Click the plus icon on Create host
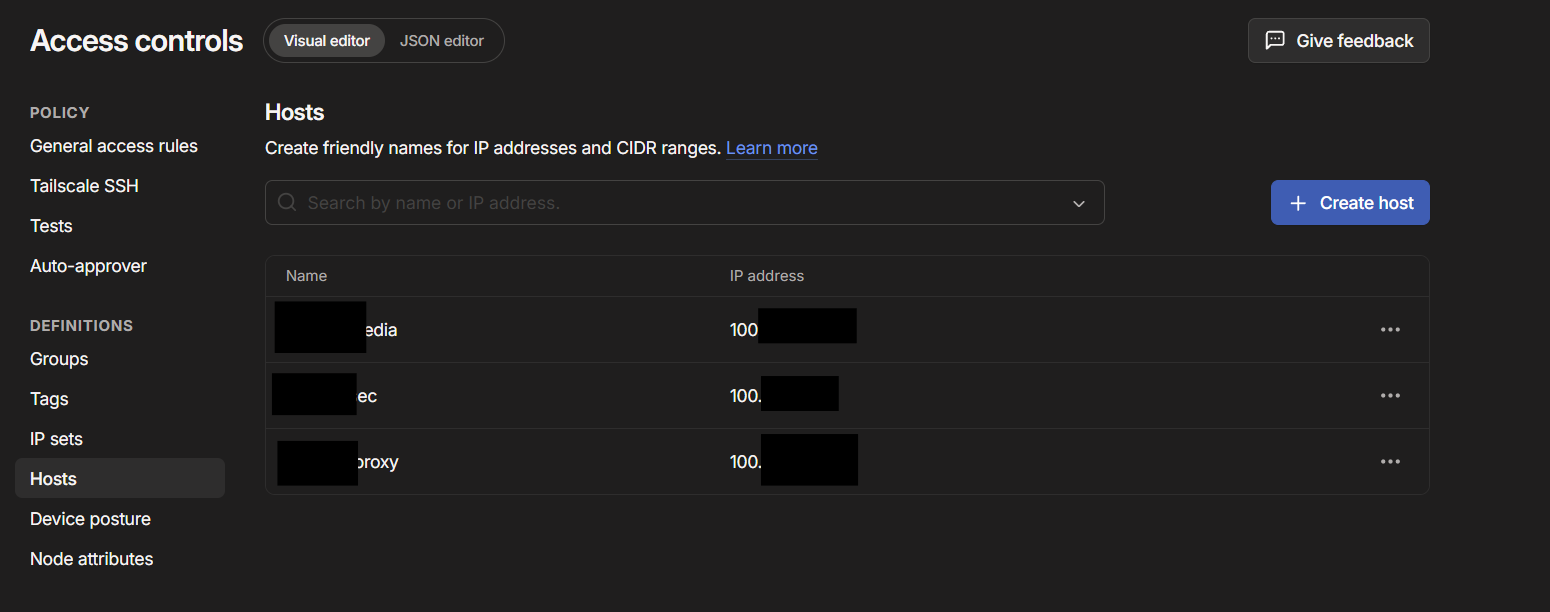Screen dimensions: 1550x612 point(1298,203)
